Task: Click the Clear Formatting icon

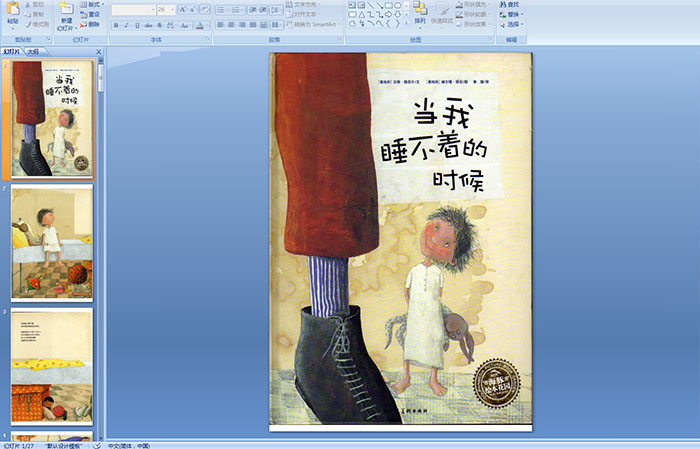Action: click(x=205, y=9)
